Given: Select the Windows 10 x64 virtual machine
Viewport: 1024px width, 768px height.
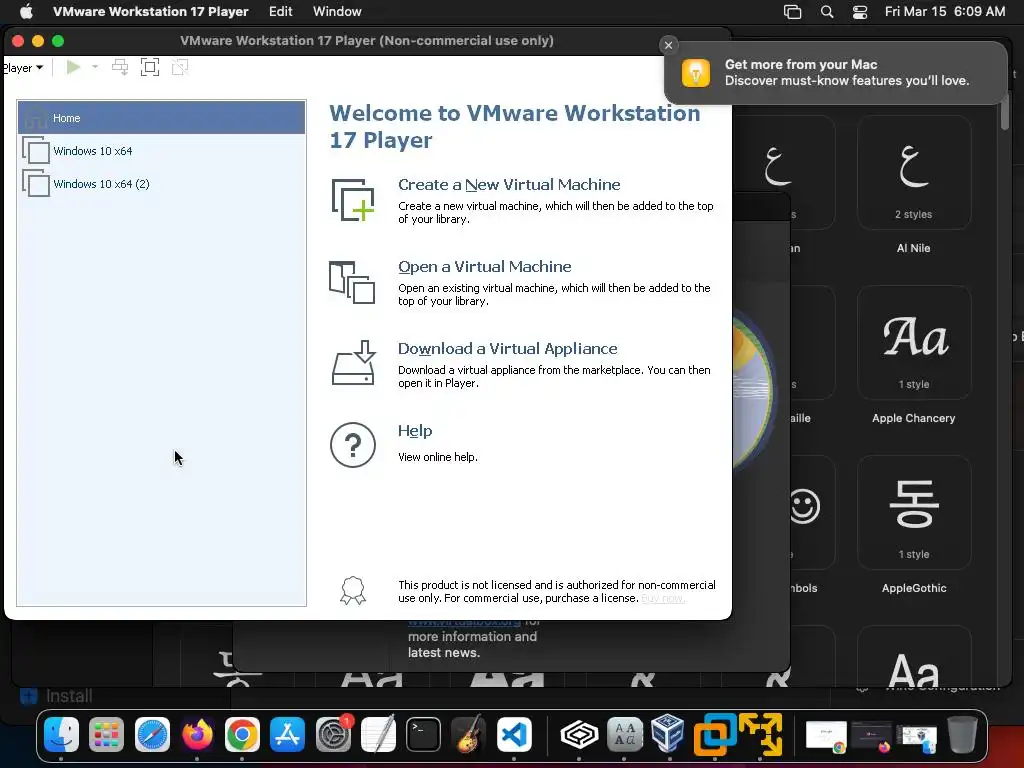Looking at the screenshot, I should pyautogui.click(x=161, y=151).
